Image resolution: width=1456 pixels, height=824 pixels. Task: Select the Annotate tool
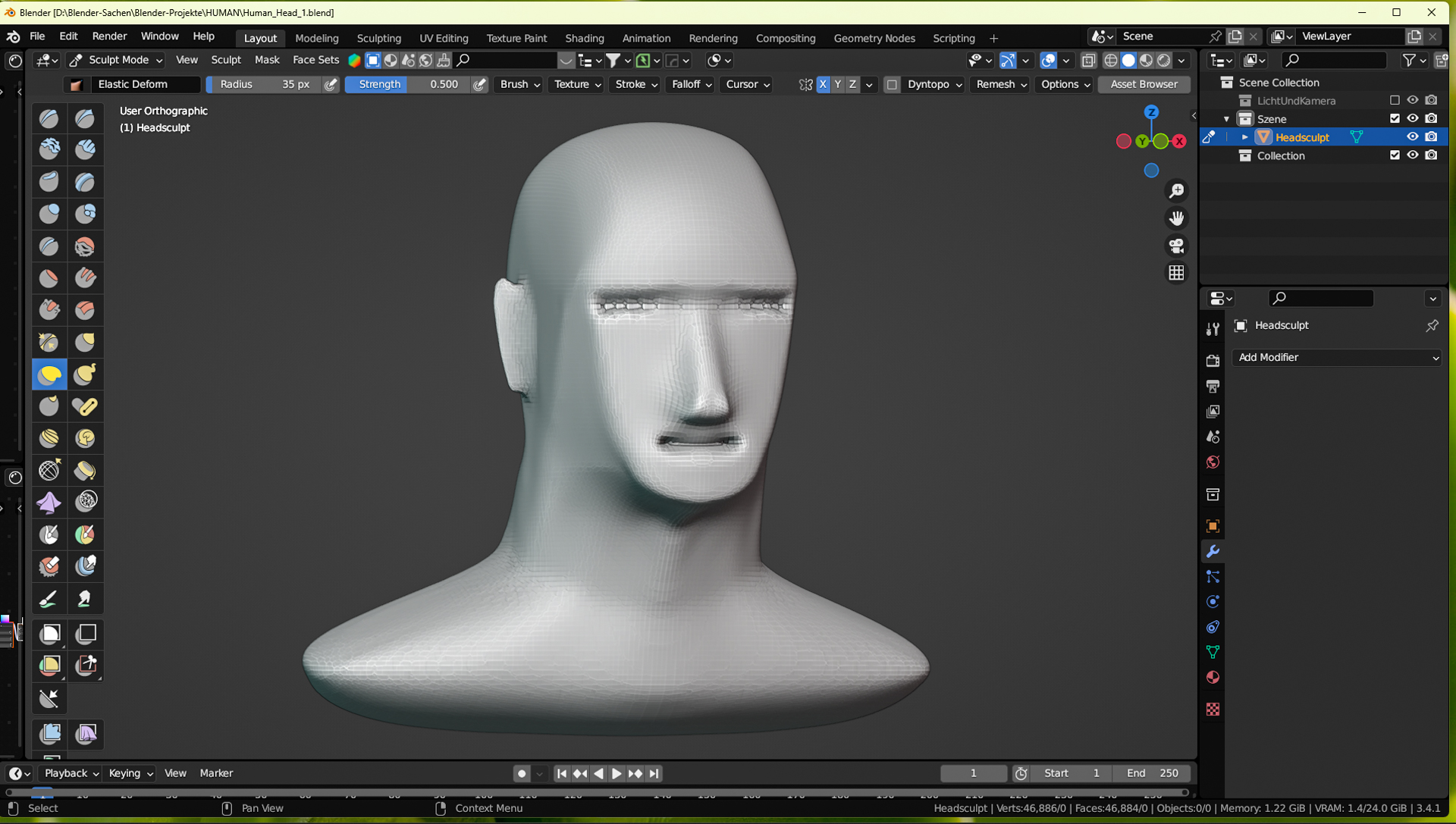[x=49, y=600]
